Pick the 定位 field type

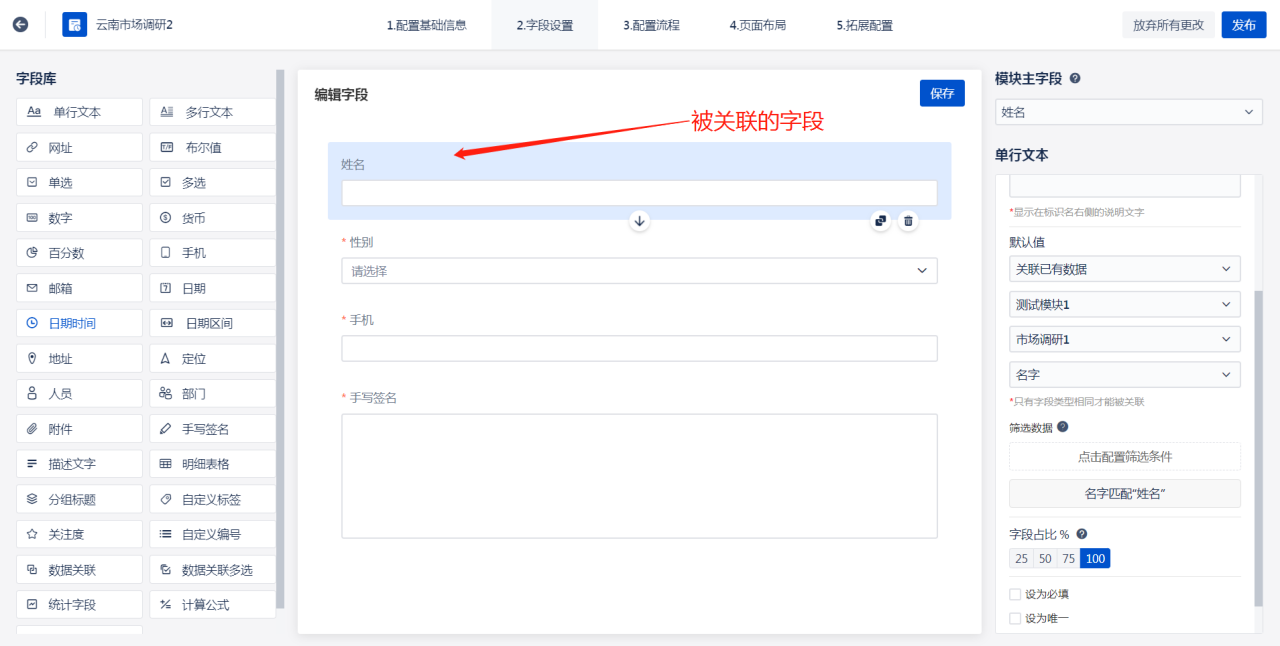(x=212, y=359)
